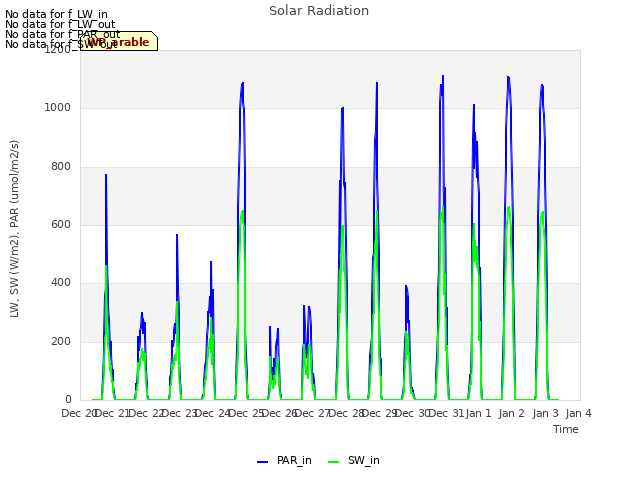Click the green SW_in legend line swatch
Viewport: 640px width, 480px height.
click(x=333, y=462)
